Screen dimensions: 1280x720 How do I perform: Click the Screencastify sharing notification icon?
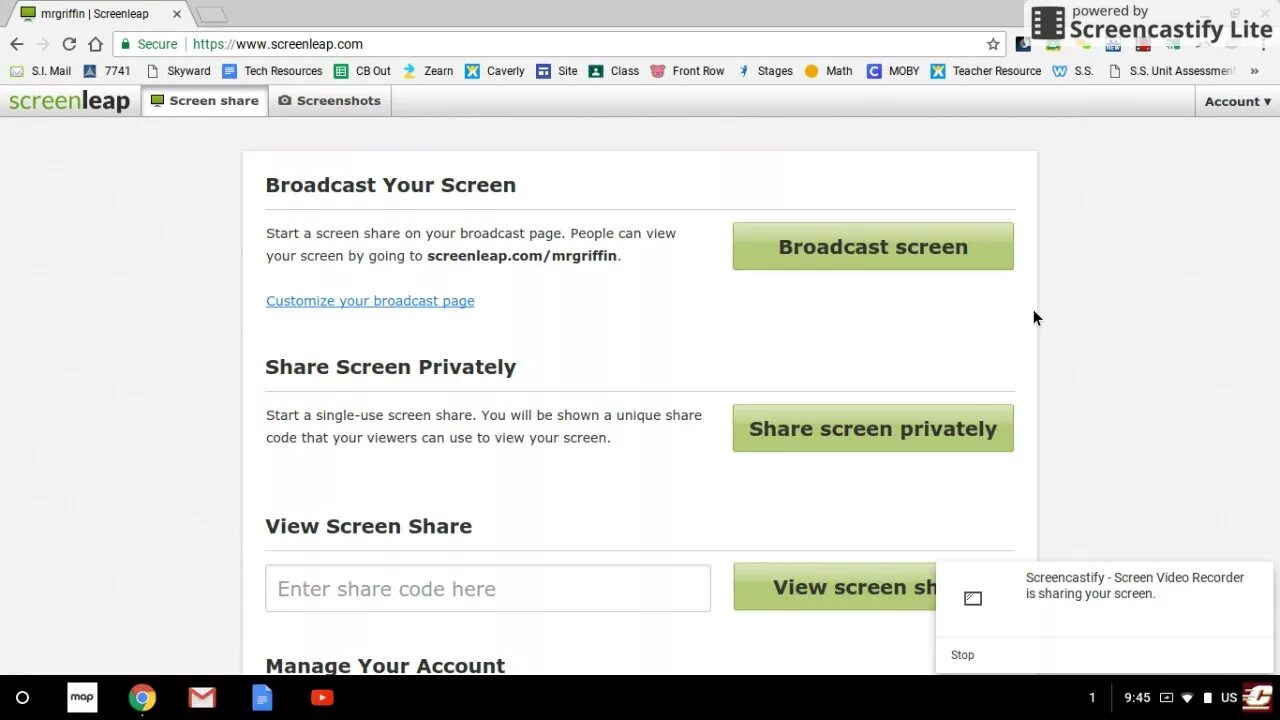pos(973,598)
